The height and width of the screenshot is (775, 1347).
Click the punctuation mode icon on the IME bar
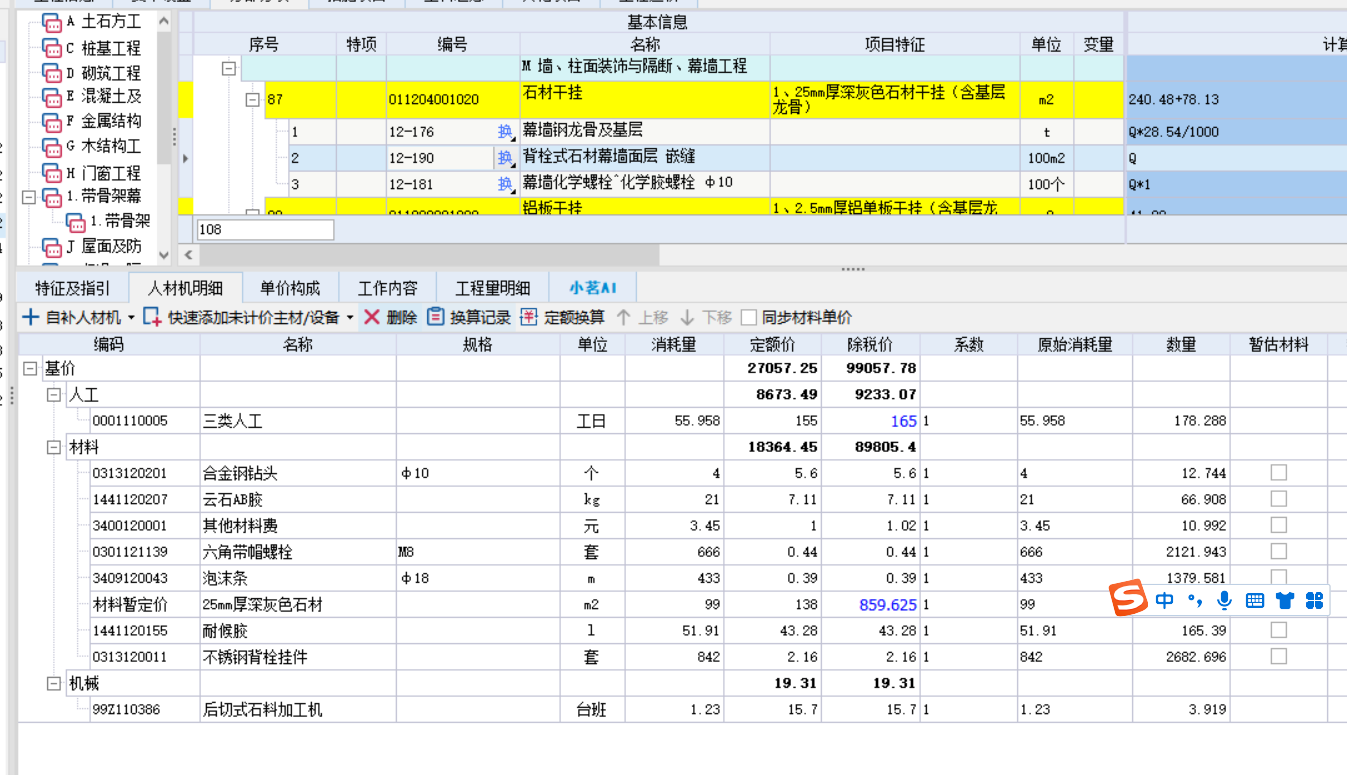click(1195, 600)
